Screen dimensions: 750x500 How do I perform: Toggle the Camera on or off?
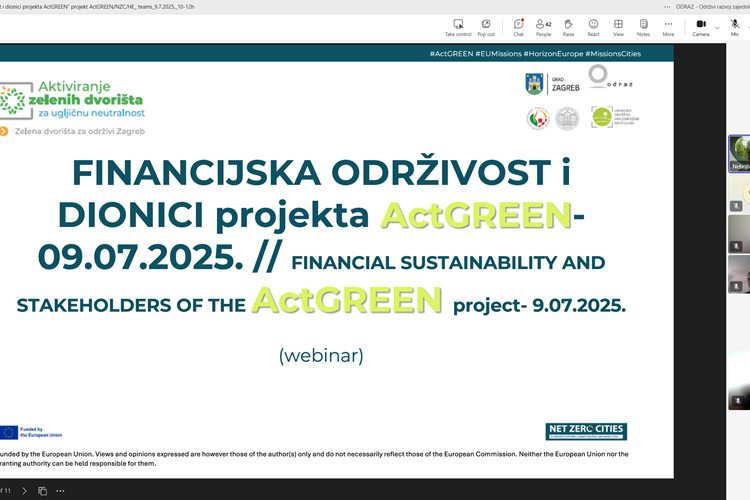pos(701,28)
